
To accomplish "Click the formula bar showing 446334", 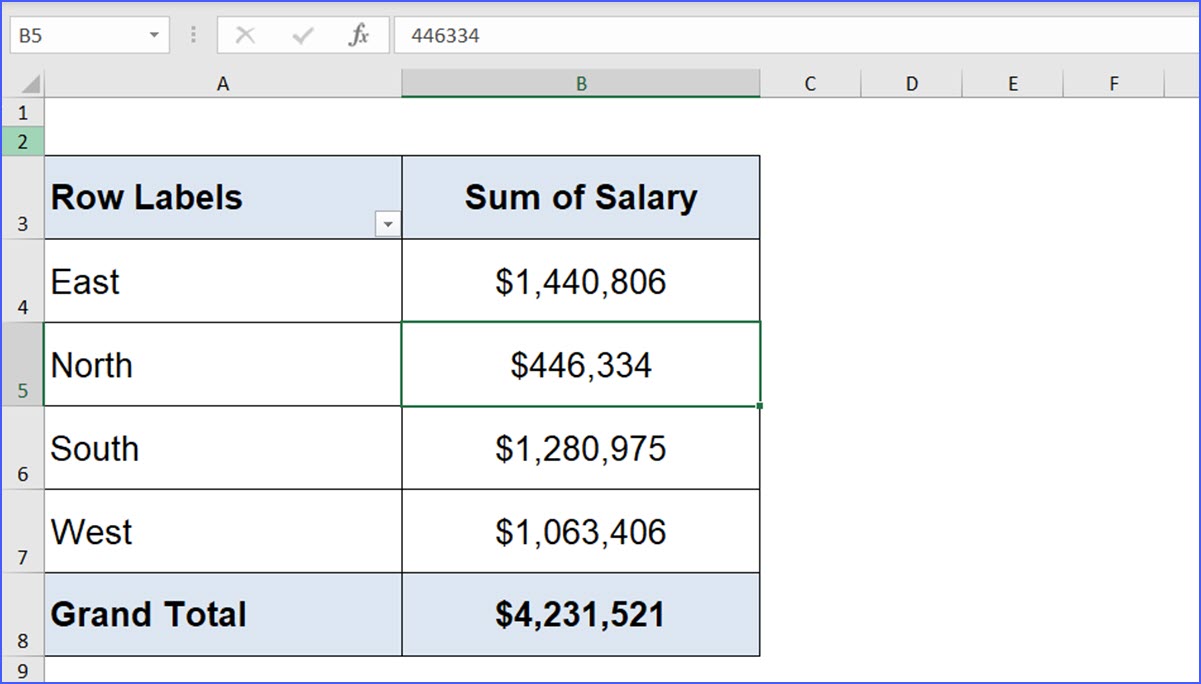I will point(600,34).
